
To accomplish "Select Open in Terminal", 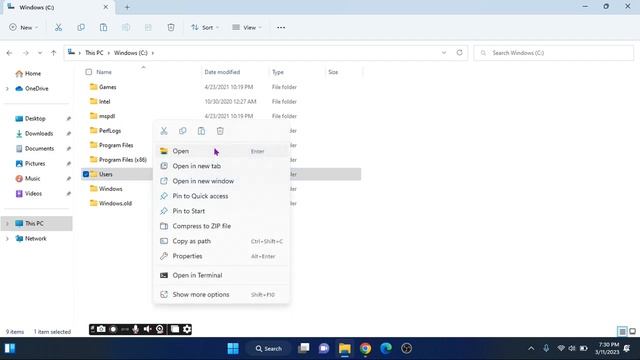I will pyautogui.click(x=221, y=276).
